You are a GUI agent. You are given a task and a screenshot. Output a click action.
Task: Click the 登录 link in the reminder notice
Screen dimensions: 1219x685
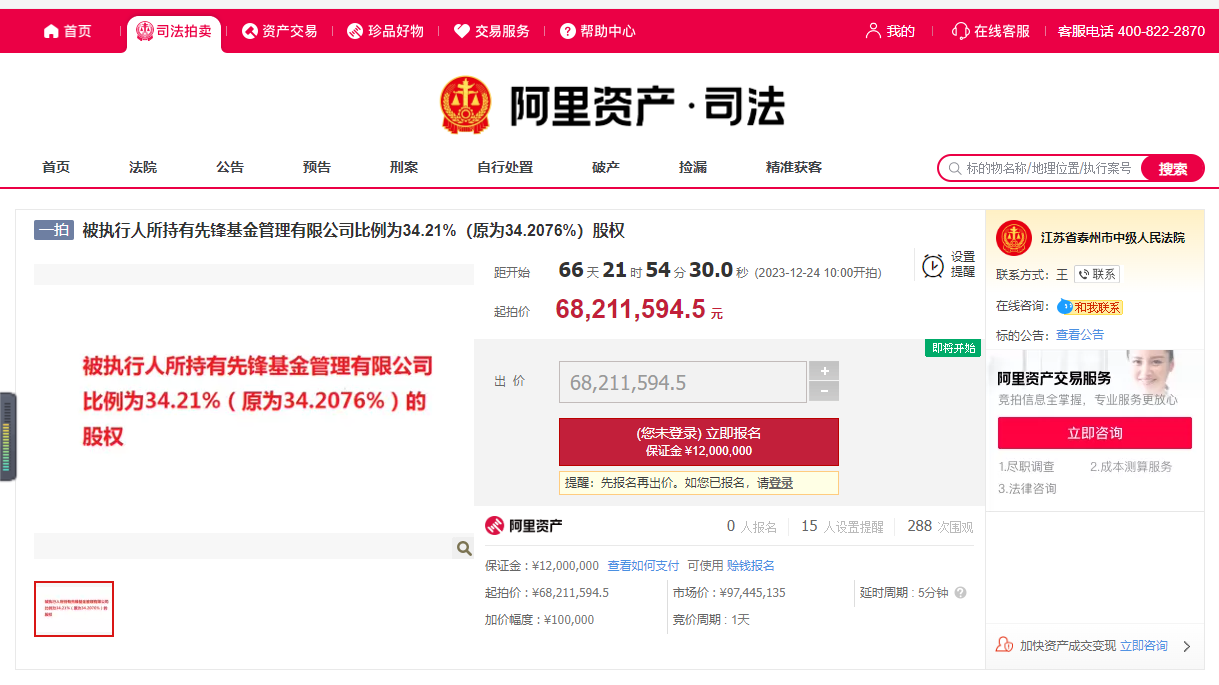(781, 483)
